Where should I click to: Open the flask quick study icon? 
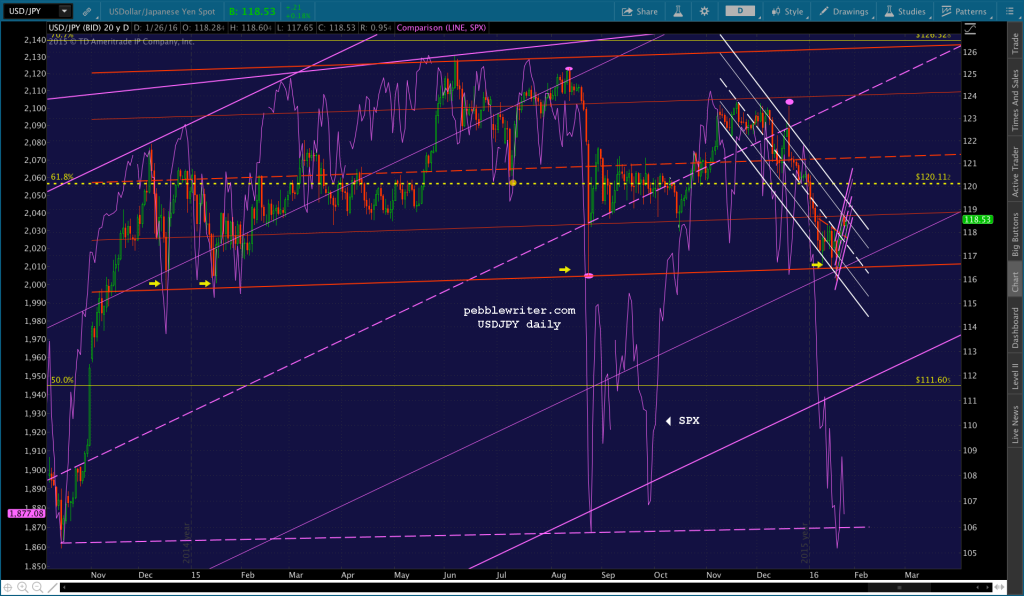[679, 11]
